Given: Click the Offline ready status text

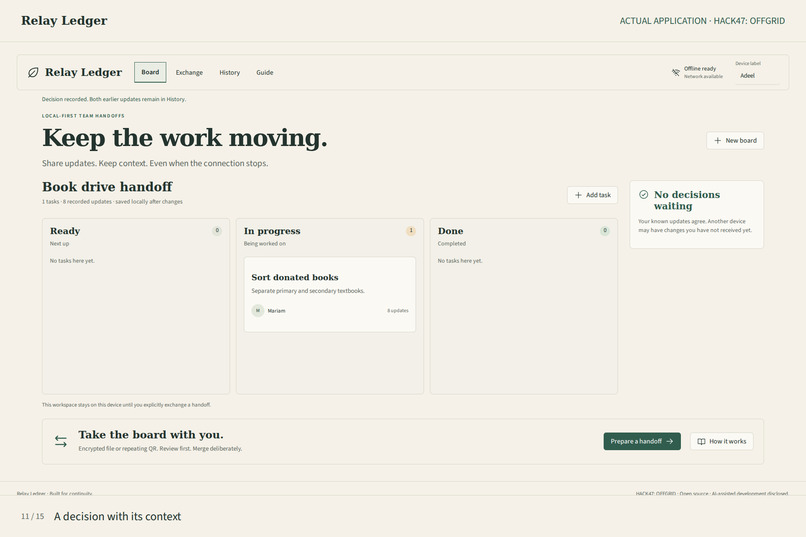Looking at the screenshot, I should pos(700,69).
